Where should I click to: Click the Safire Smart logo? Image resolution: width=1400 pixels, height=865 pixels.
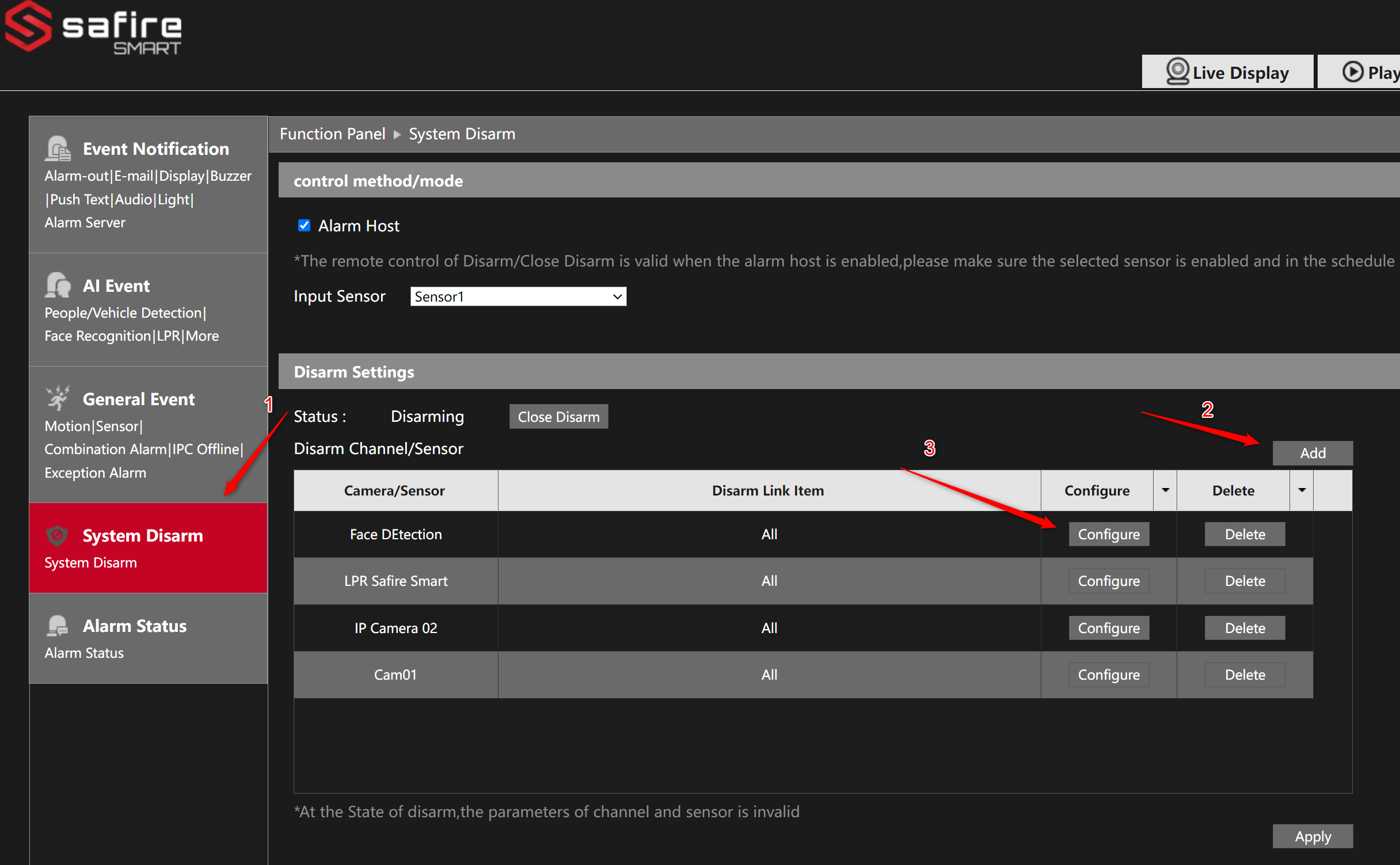[93, 28]
